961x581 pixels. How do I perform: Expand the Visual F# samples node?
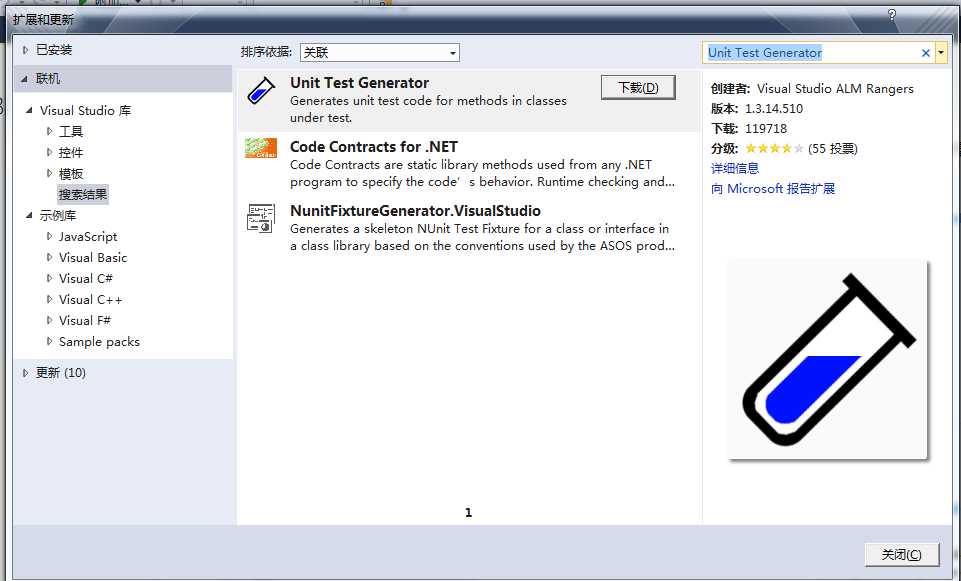point(50,321)
